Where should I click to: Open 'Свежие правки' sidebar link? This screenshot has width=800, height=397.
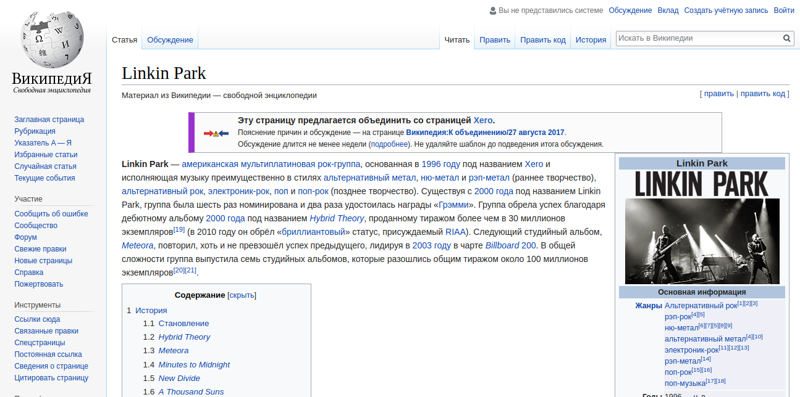click(x=40, y=249)
